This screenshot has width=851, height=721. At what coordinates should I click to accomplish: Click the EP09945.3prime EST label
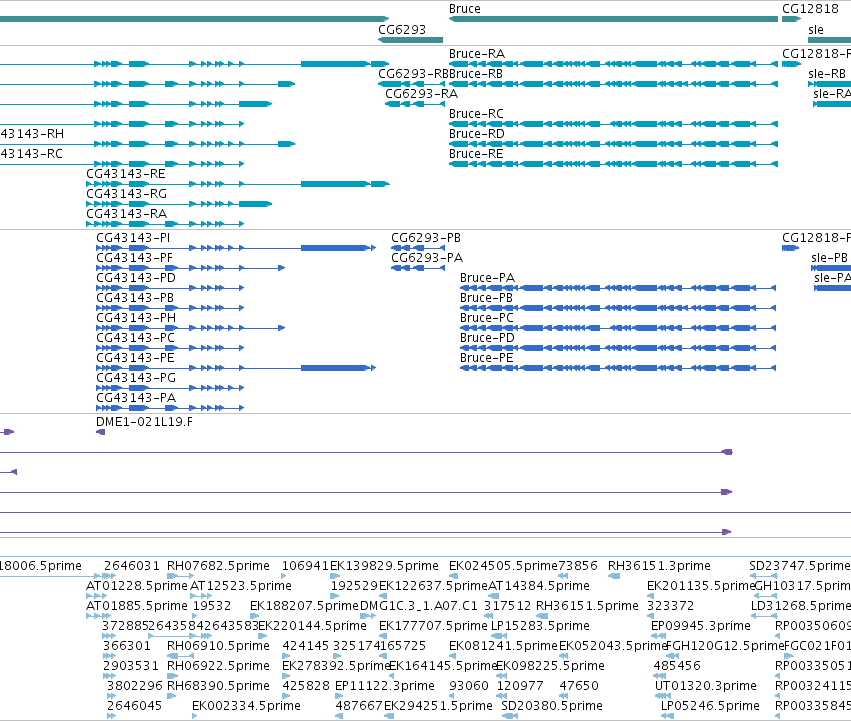point(701,626)
